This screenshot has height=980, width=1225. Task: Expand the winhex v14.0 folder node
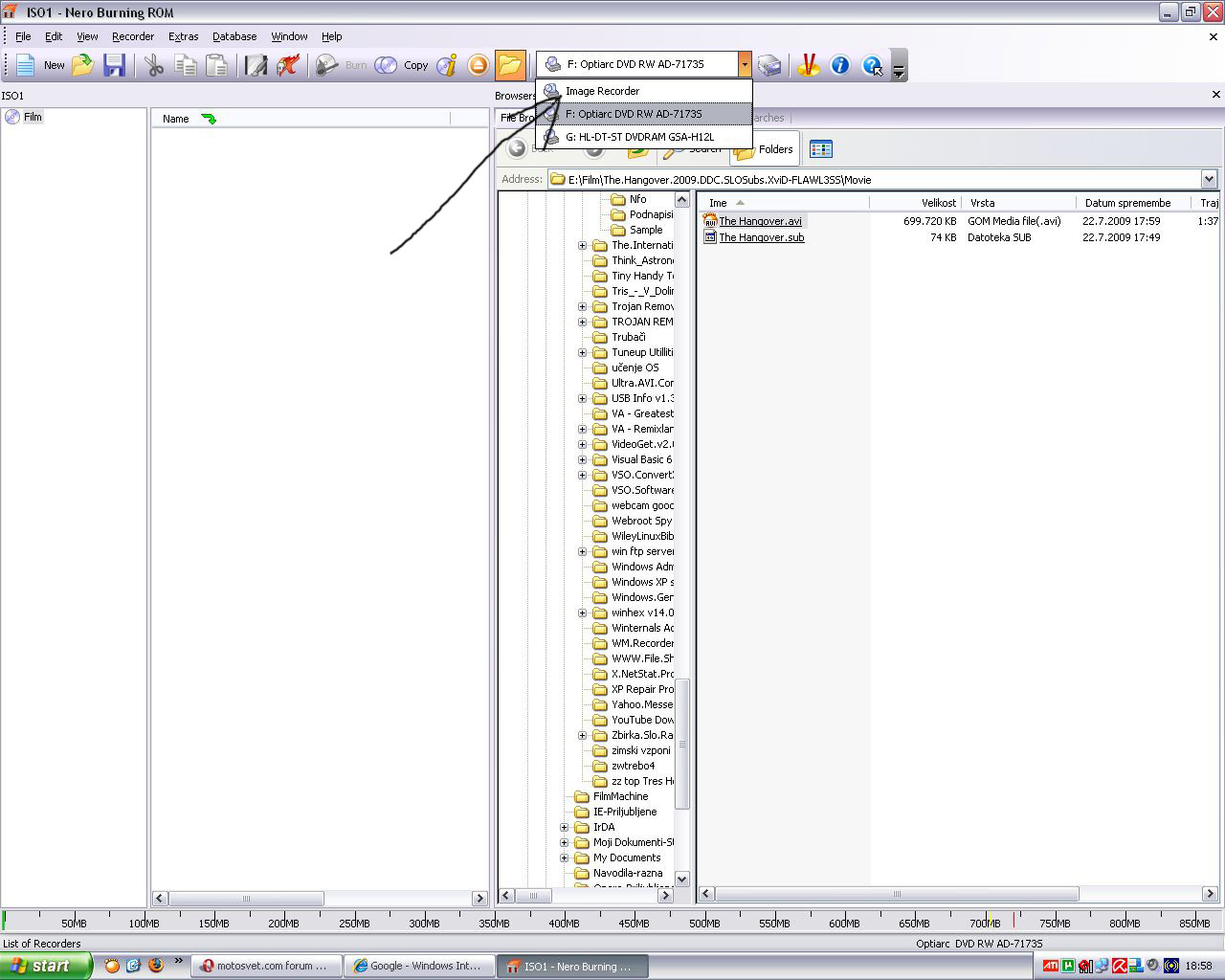pyautogui.click(x=582, y=613)
